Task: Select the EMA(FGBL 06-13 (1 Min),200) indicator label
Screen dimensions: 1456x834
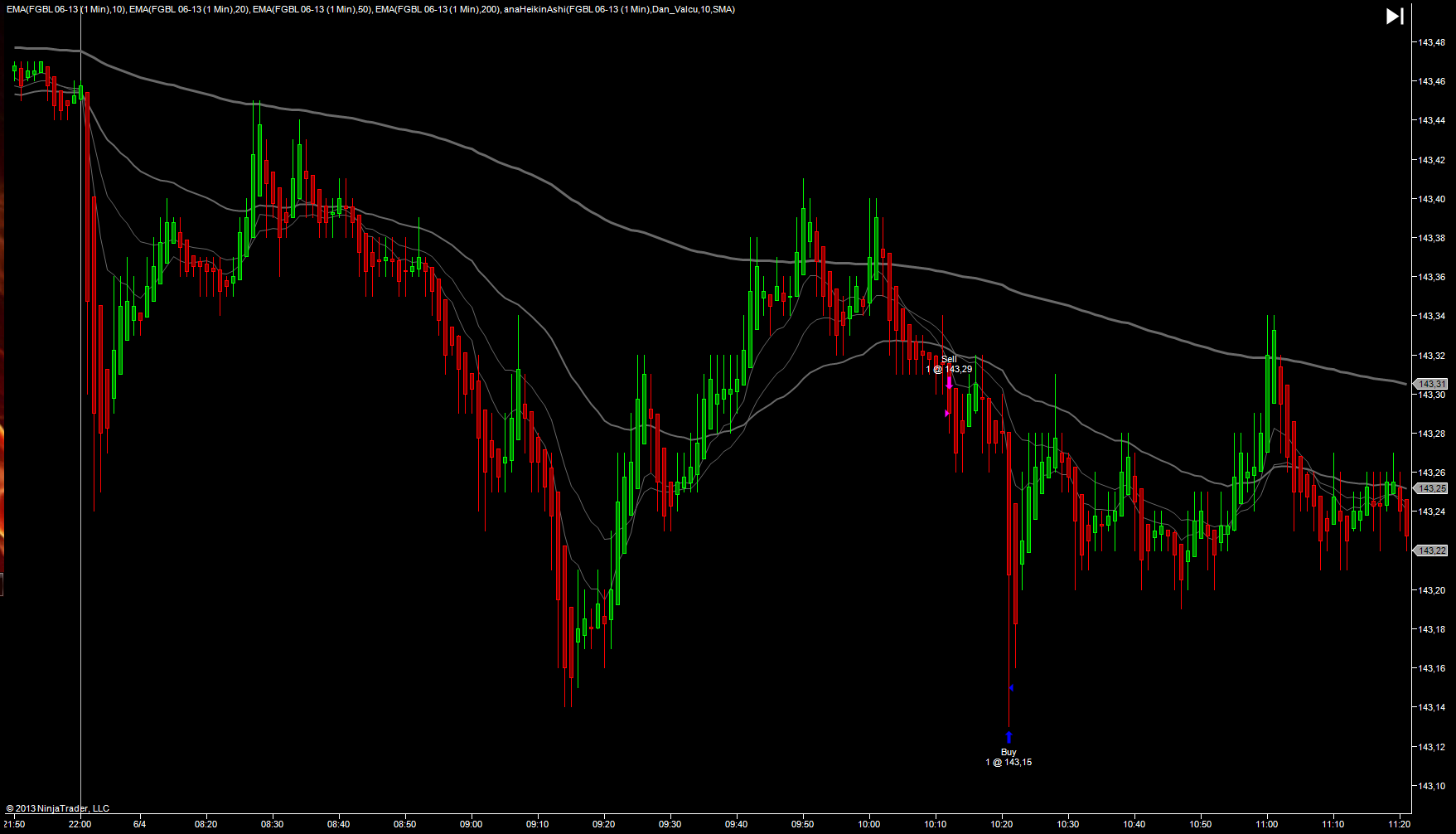Action: click(x=438, y=10)
